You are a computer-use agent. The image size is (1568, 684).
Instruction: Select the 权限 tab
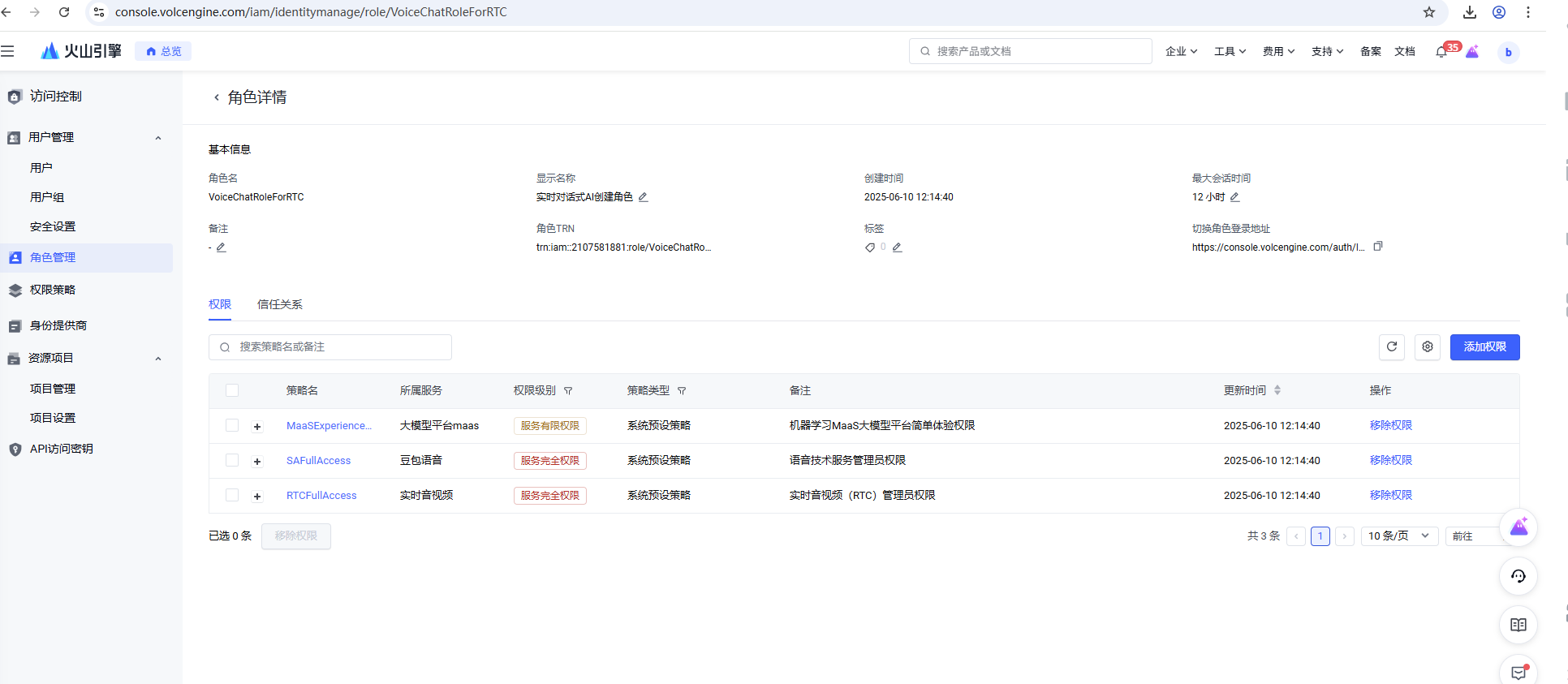tap(220, 304)
